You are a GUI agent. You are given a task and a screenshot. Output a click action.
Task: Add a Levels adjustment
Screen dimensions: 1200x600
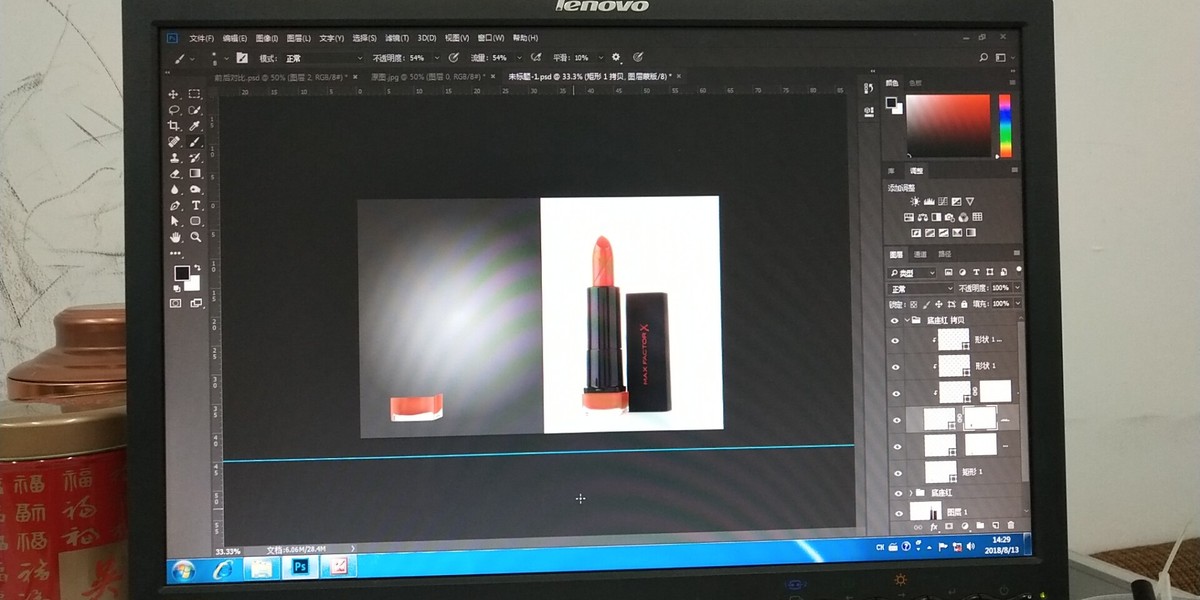(928, 201)
